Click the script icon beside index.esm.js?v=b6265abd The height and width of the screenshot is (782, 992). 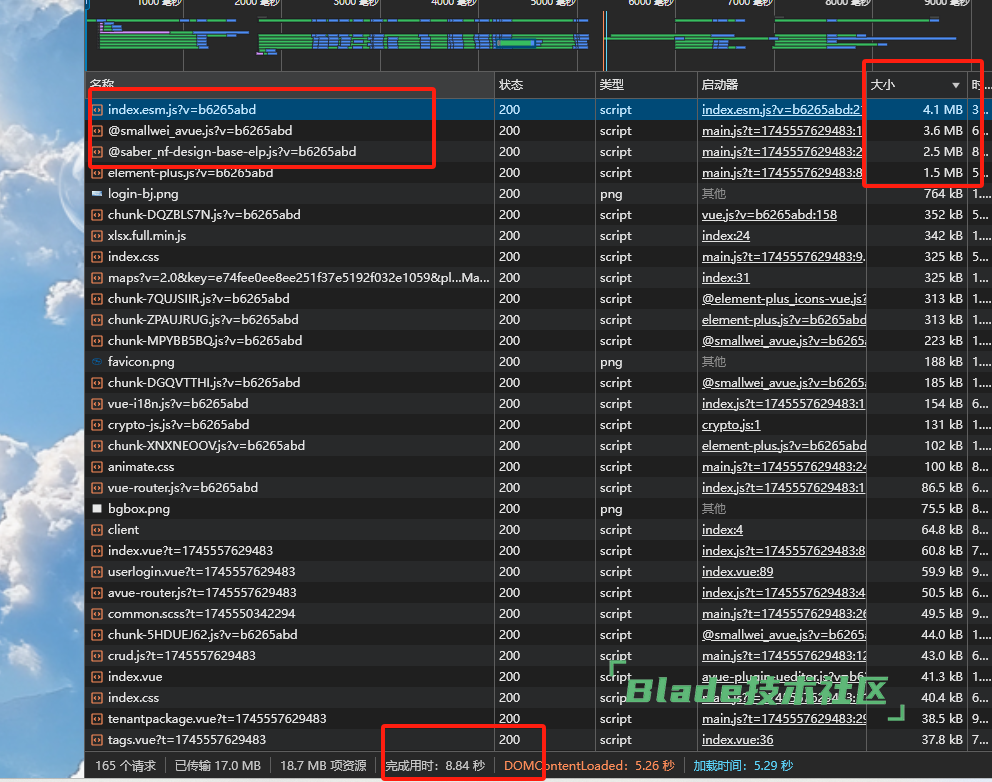(97, 110)
